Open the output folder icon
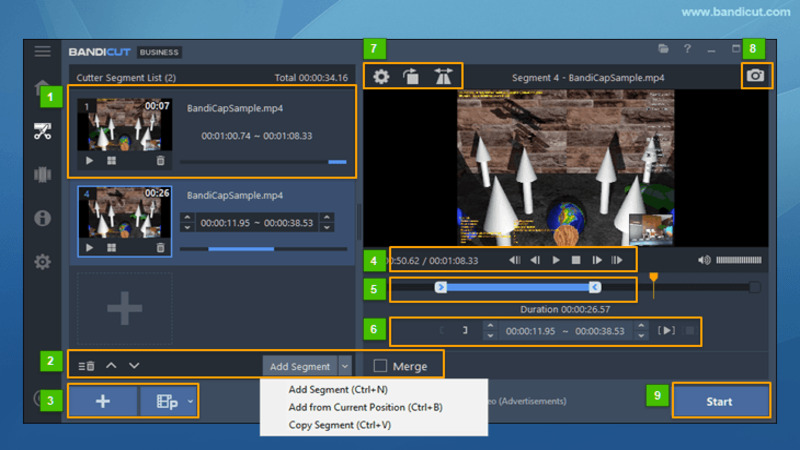The image size is (800, 450). click(663, 49)
